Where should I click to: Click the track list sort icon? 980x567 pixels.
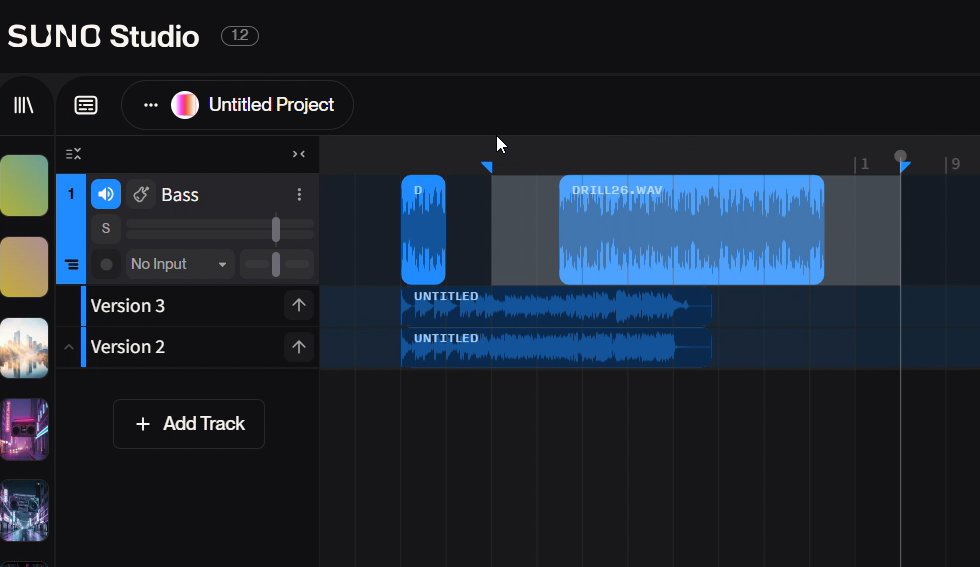tap(73, 154)
